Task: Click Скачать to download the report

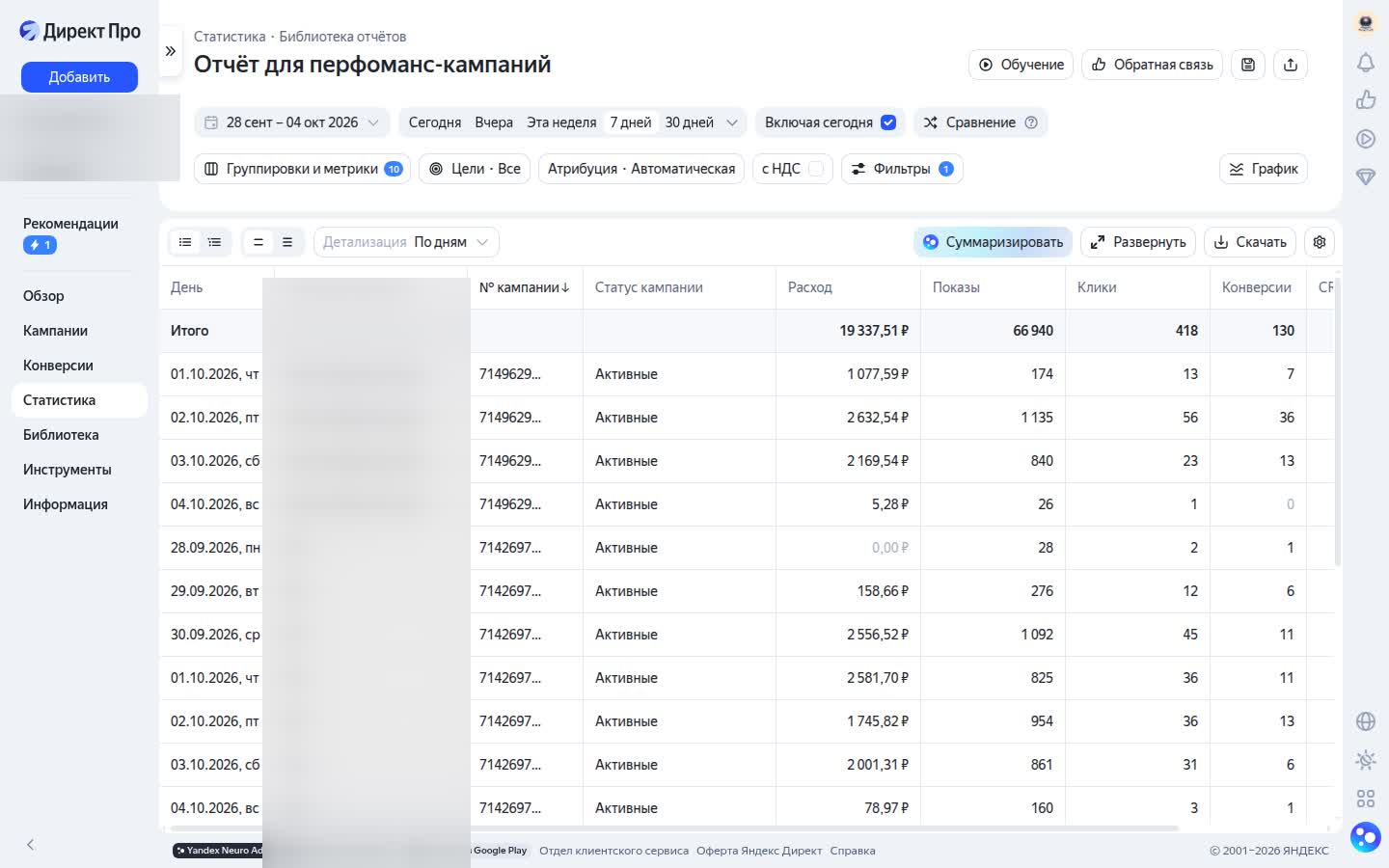Action: click(x=1250, y=242)
